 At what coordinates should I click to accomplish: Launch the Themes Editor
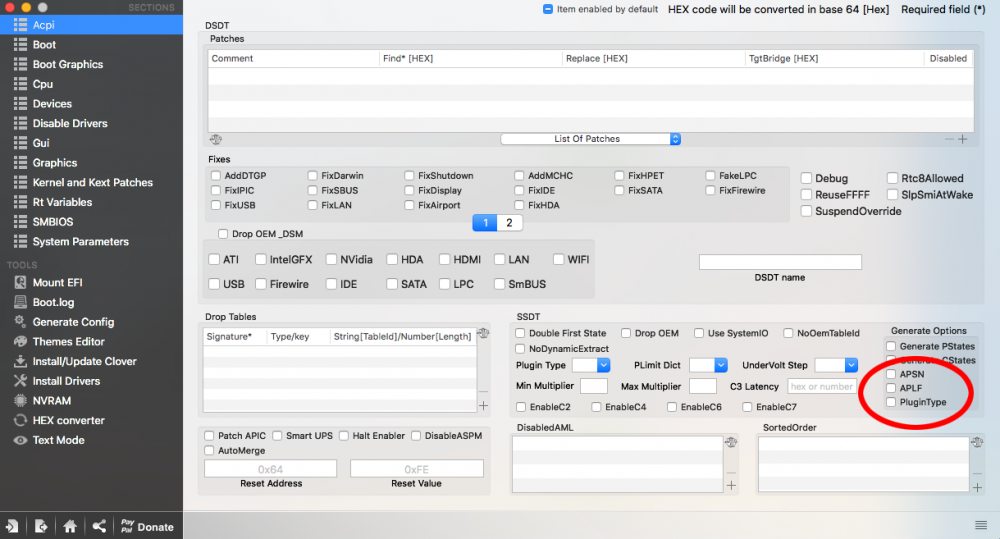[x=68, y=342]
